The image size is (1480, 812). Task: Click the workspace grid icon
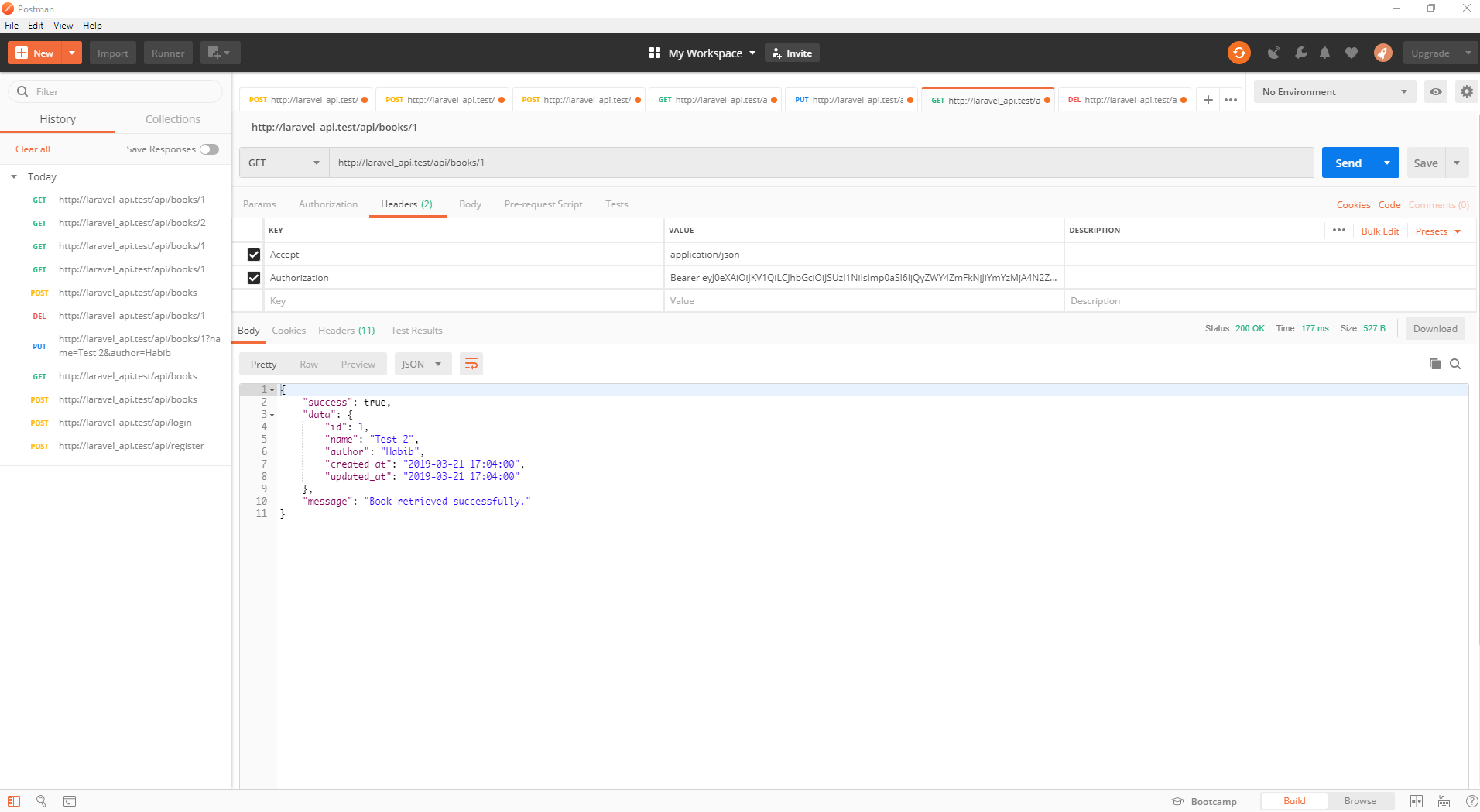(x=655, y=53)
